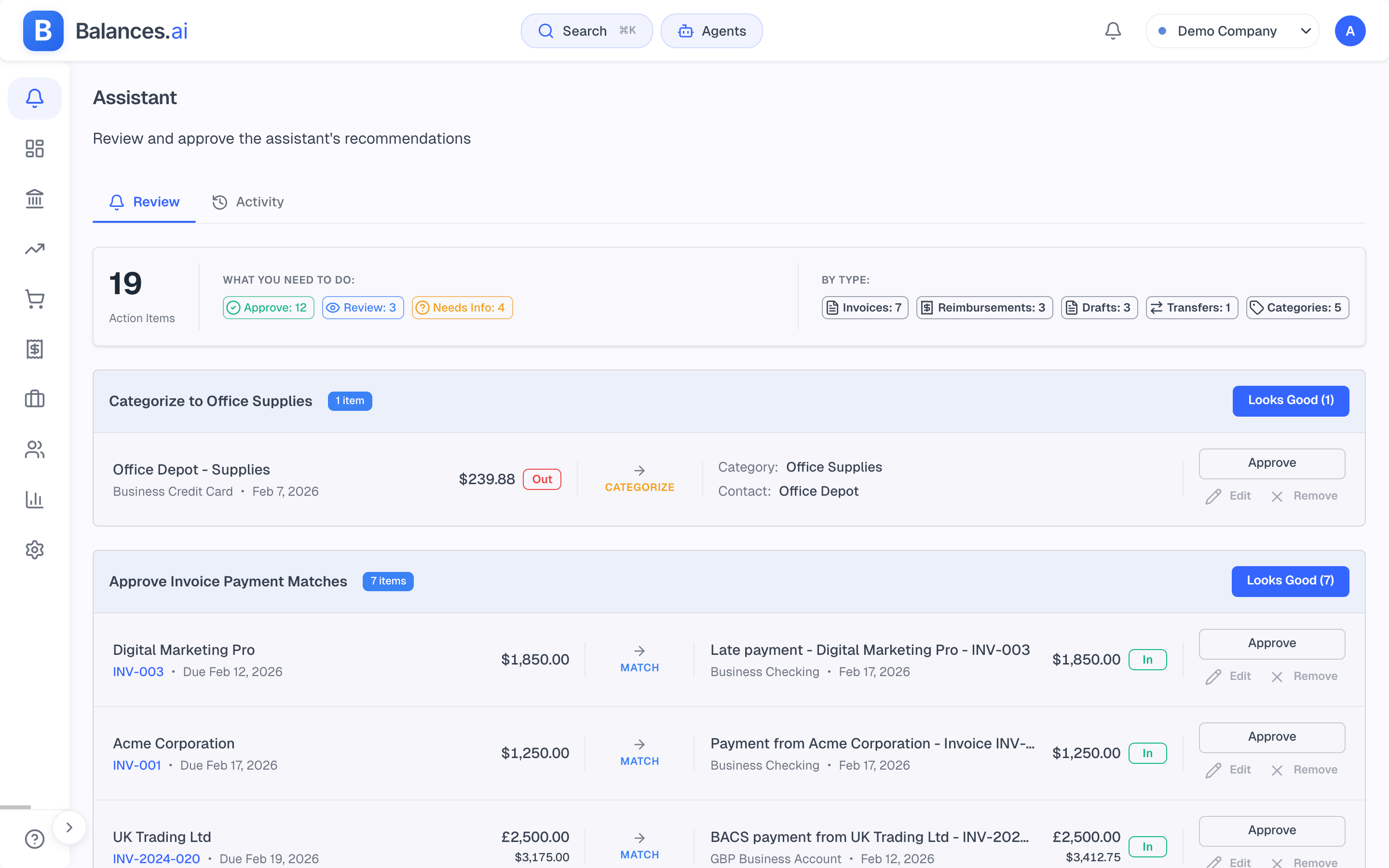Open the briefcase business section icon
This screenshot has height=868, width=1389.
tap(34, 398)
